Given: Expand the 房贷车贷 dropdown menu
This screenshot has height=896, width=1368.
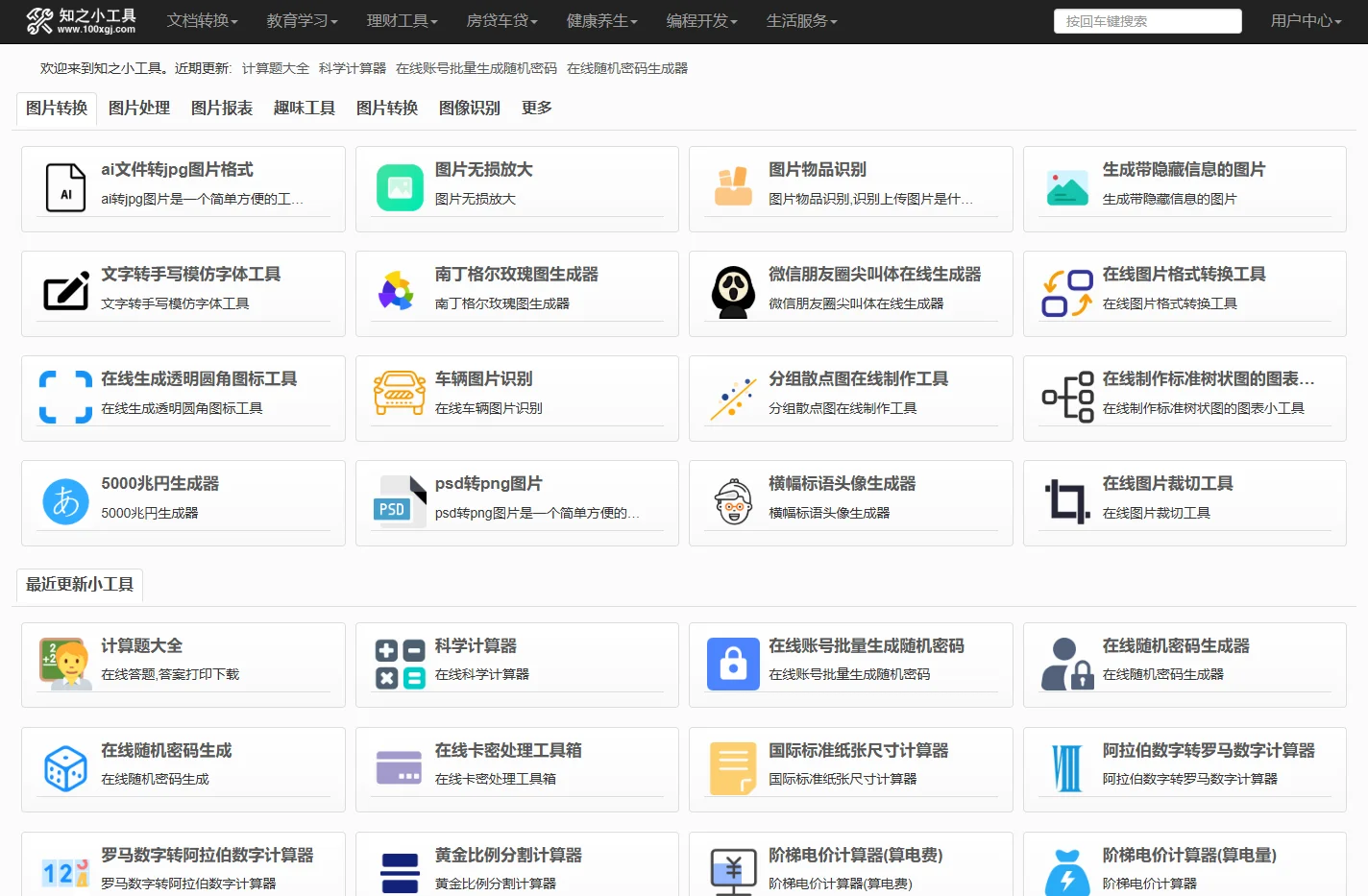Looking at the screenshot, I should [x=501, y=21].
